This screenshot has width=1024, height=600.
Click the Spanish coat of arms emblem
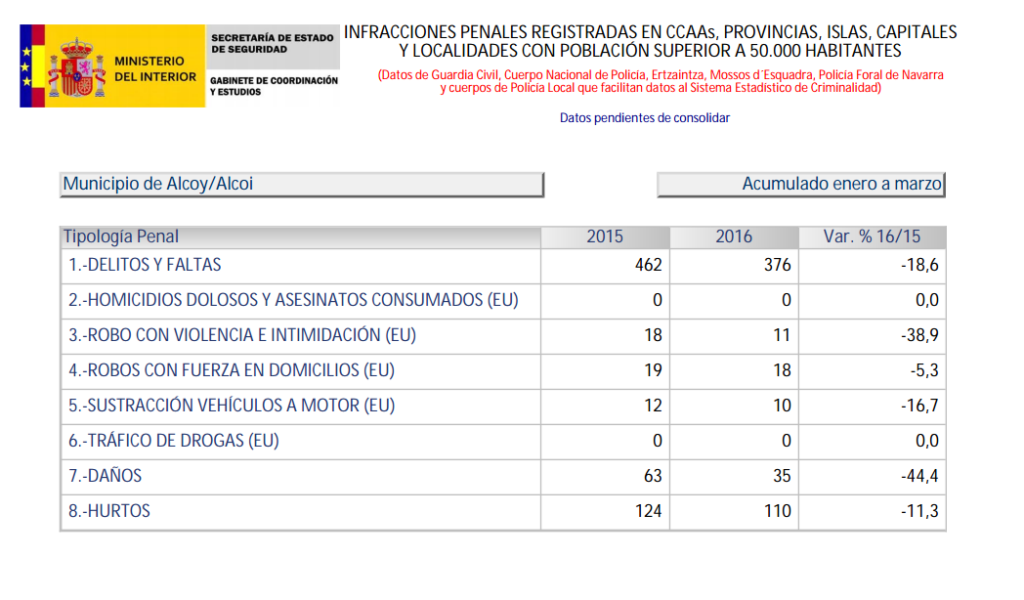pos(77,68)
